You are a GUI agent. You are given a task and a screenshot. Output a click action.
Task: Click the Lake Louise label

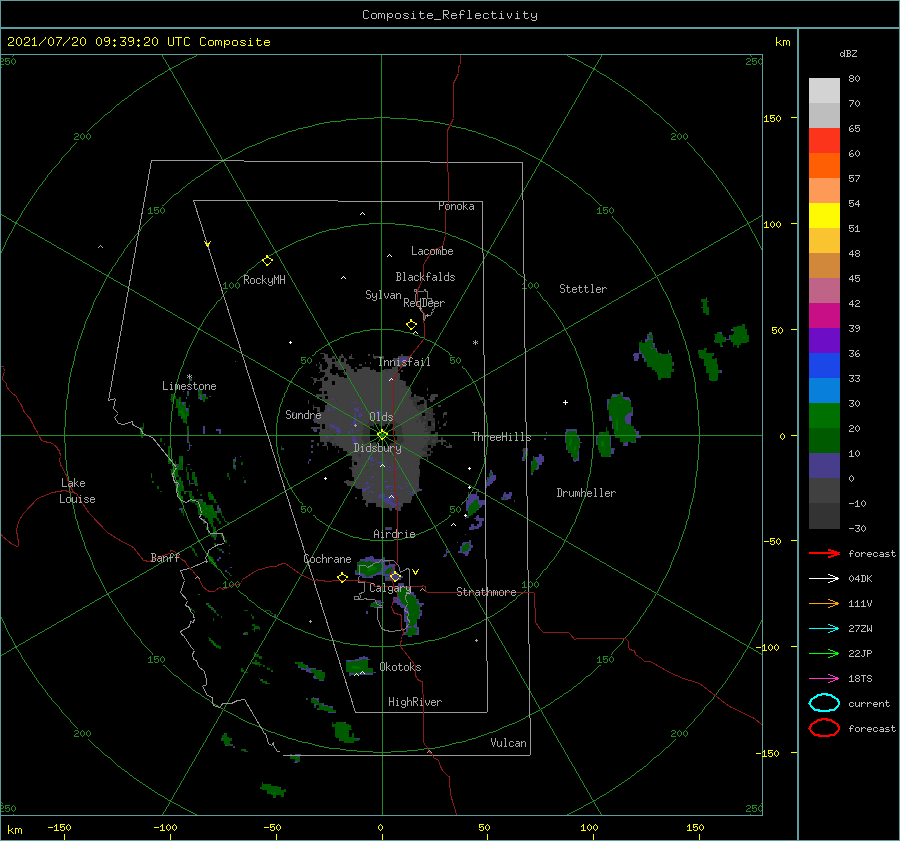pos(77,491)
